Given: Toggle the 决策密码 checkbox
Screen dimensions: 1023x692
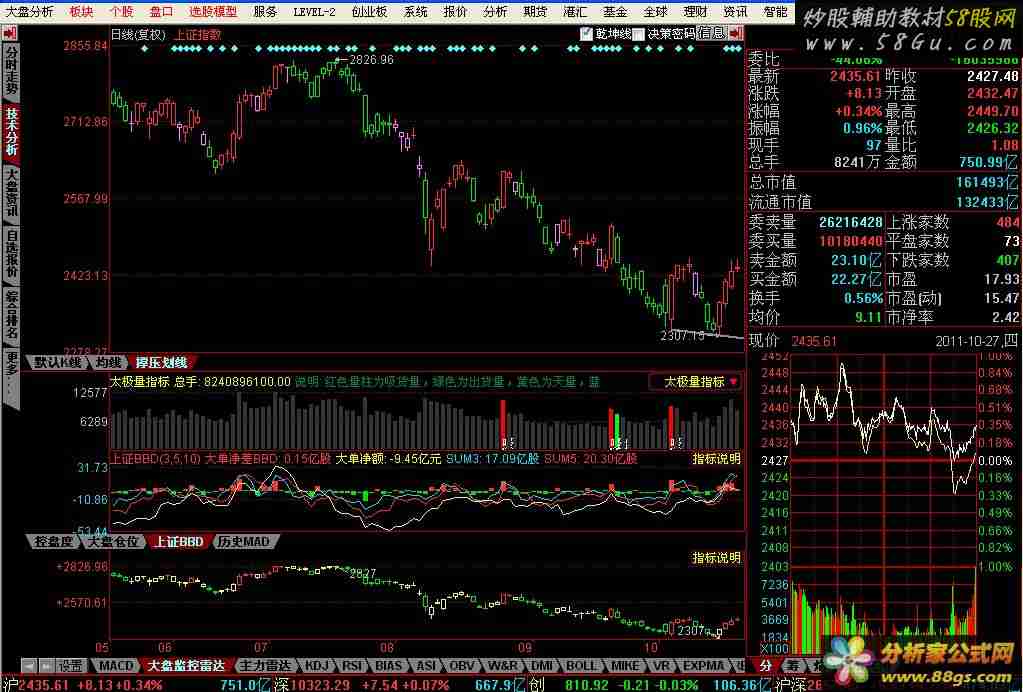Looking at the screenshot, I should 638,34.
